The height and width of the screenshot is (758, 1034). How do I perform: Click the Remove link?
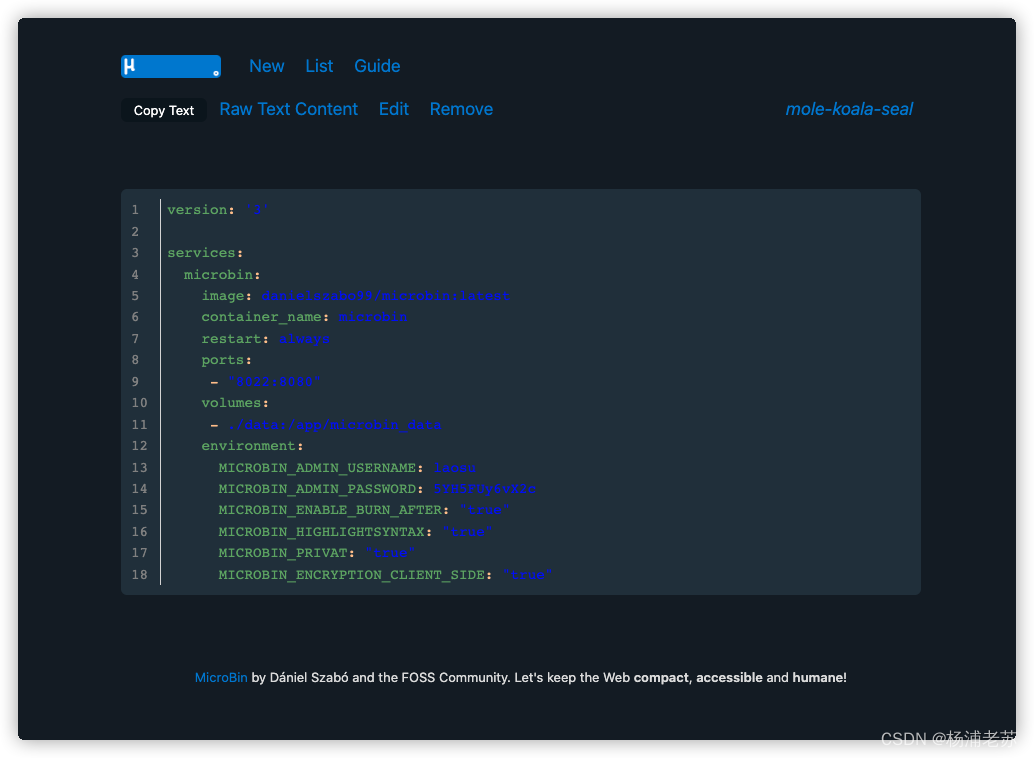(x=461, y=109)
